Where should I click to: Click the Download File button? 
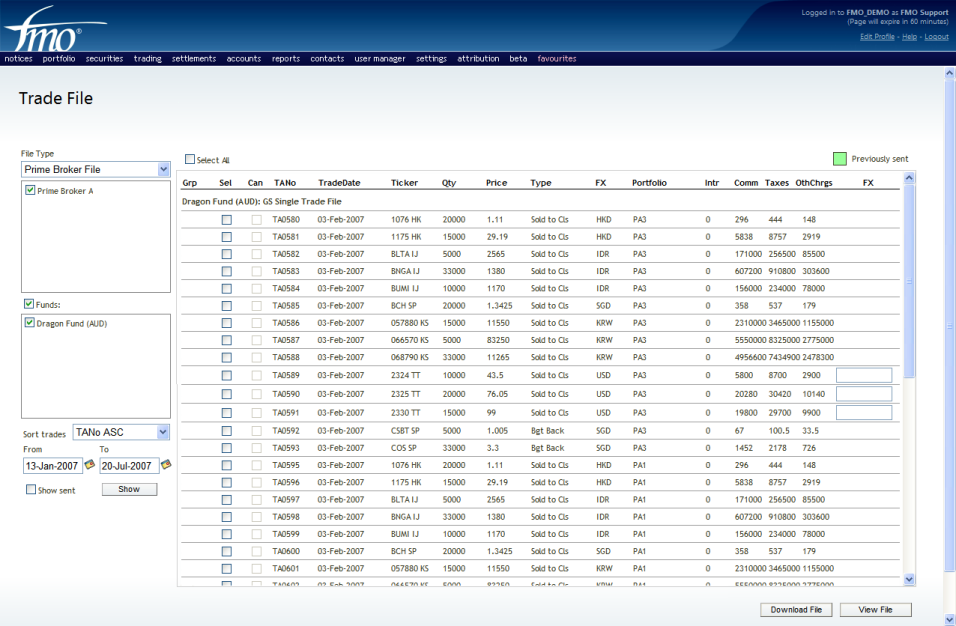coord(796,610)
